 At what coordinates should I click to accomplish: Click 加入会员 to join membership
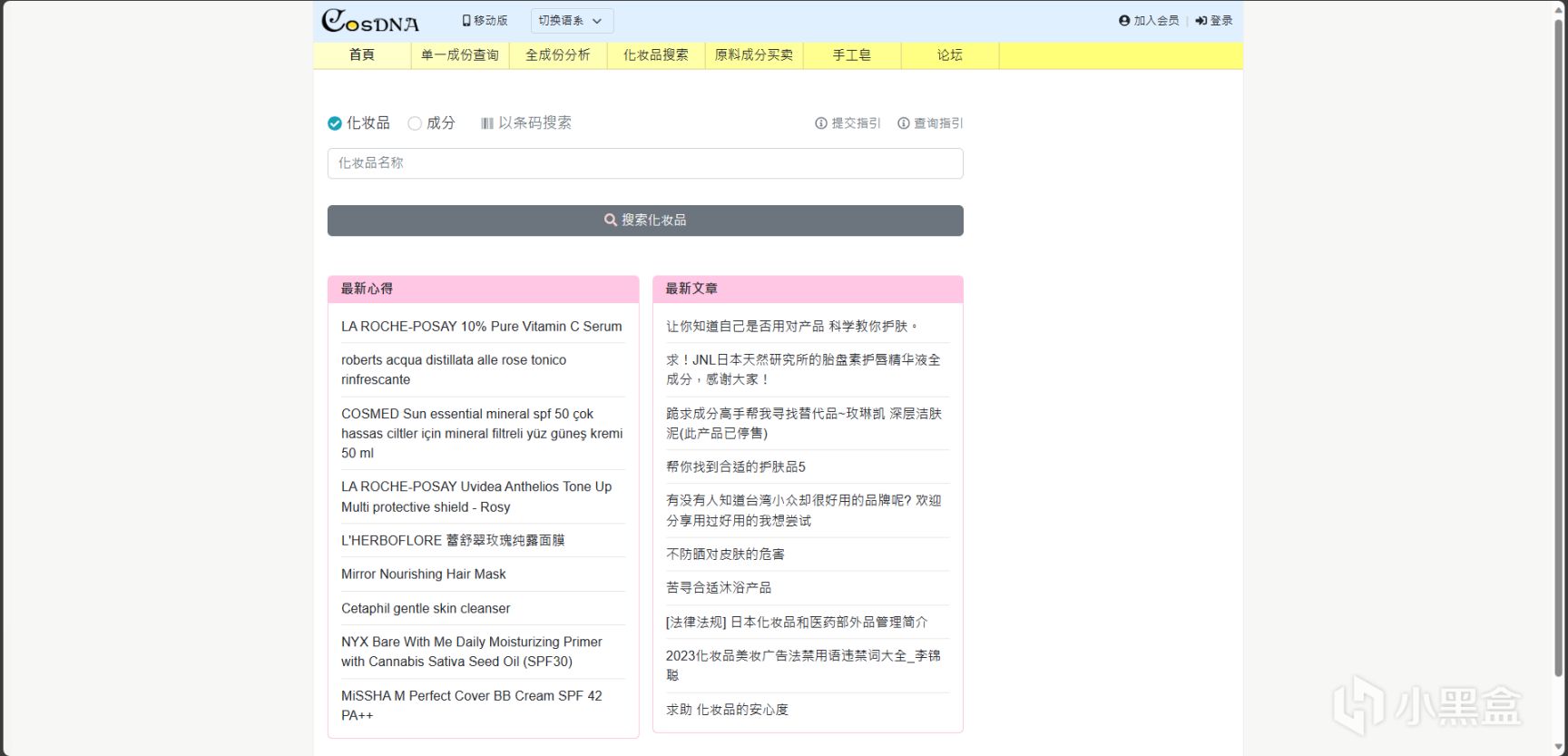point(1149,20)
